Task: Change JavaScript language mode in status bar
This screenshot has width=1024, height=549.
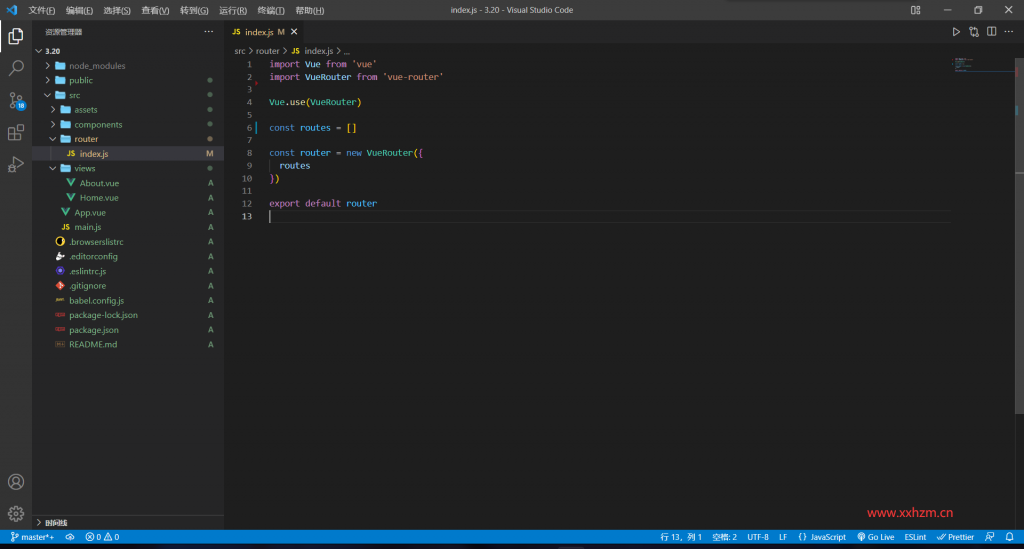Action: [822, 537]
